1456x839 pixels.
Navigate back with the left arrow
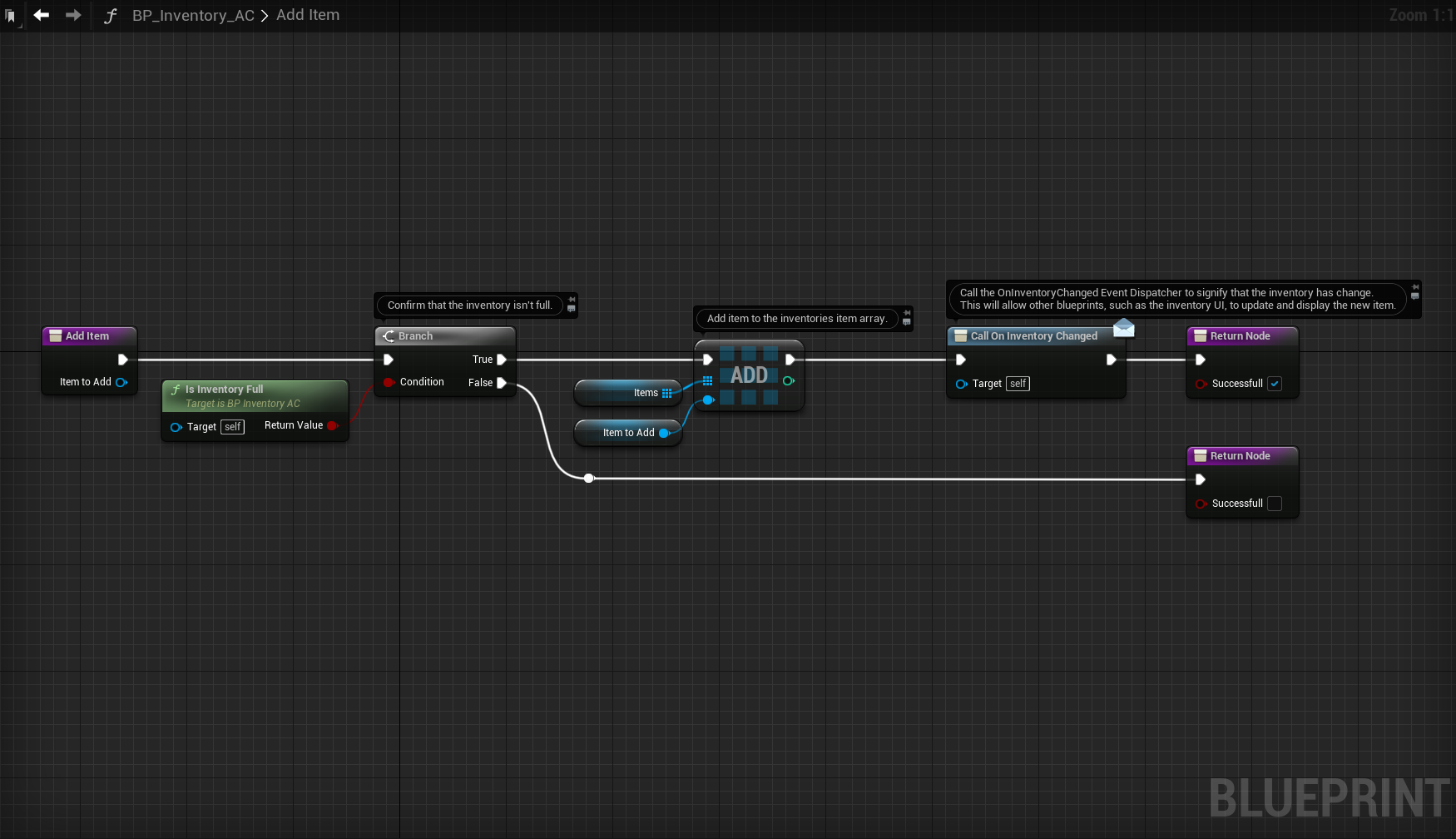[x=42, y=15]
